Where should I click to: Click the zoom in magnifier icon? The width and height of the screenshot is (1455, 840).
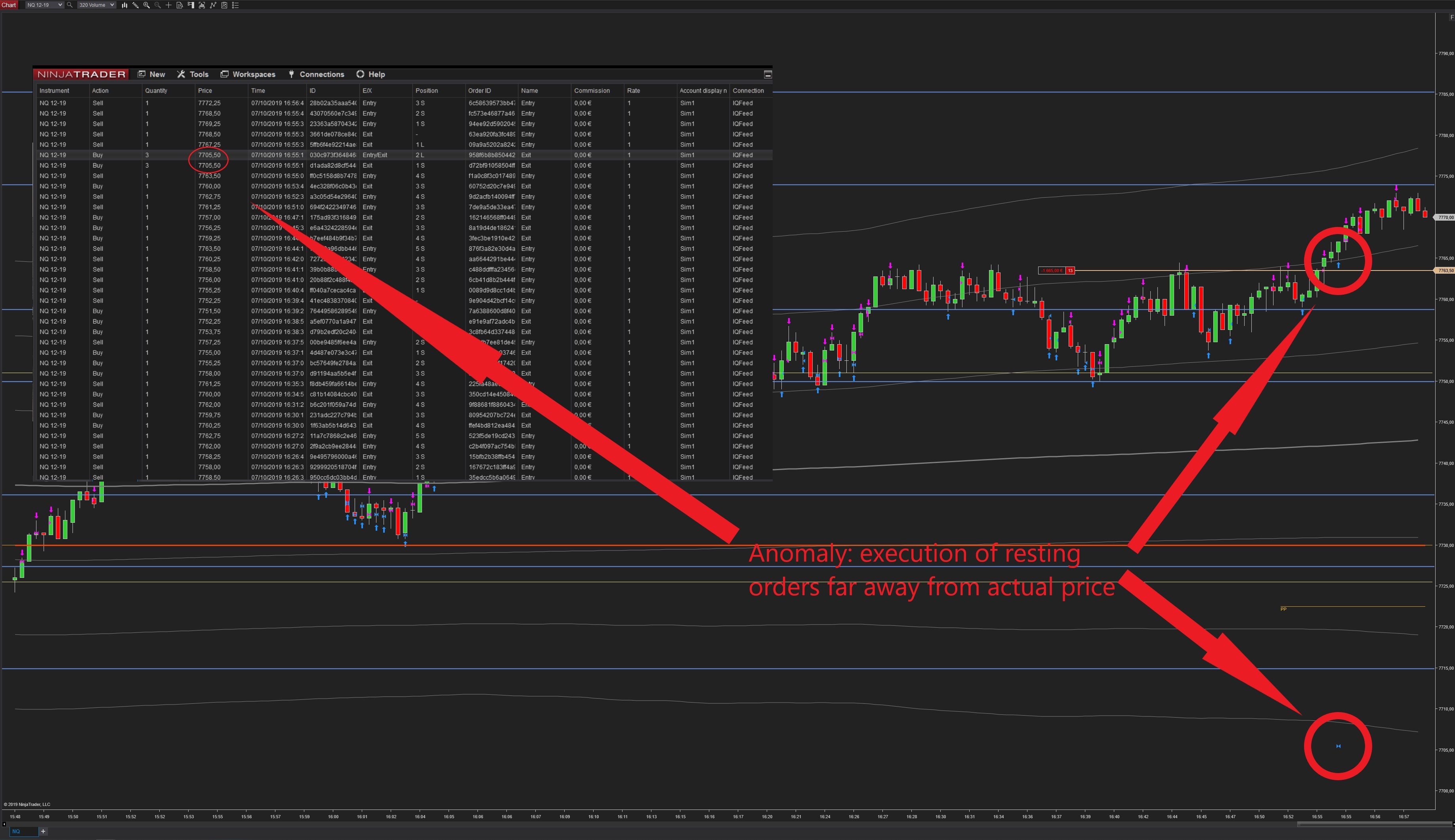(147, 5)
